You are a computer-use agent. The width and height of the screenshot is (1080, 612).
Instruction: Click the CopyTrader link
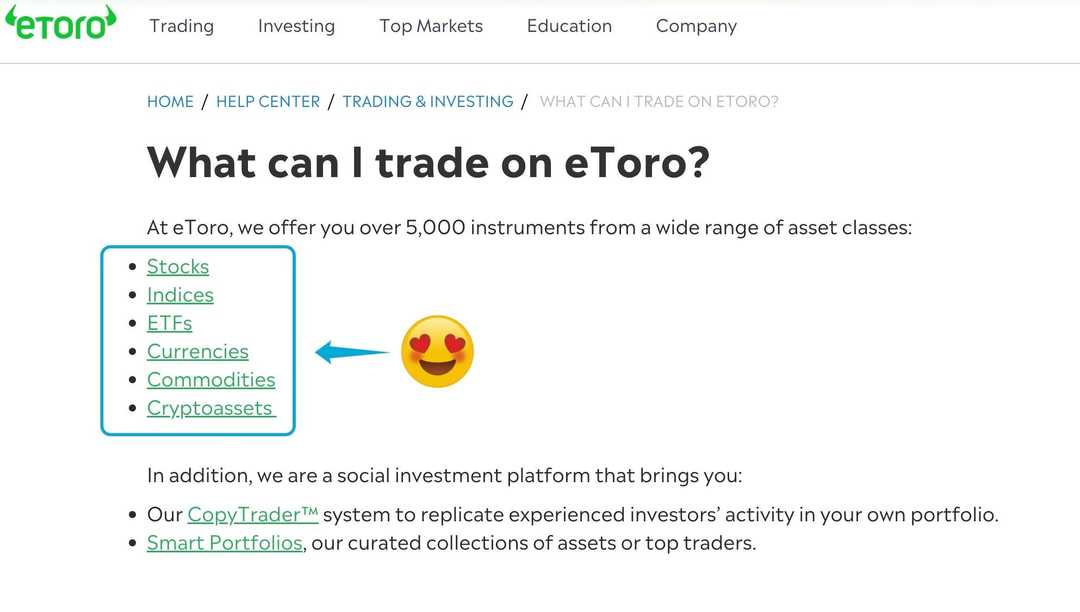251,513
